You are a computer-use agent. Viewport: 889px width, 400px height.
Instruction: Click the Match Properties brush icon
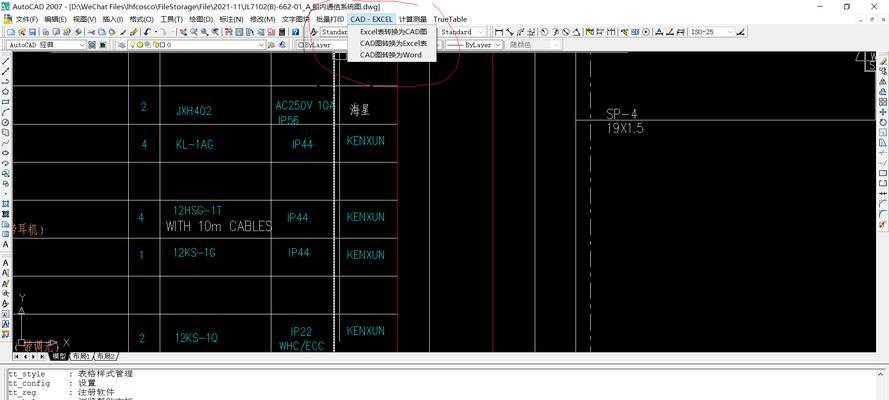click(x=124, y=32)
